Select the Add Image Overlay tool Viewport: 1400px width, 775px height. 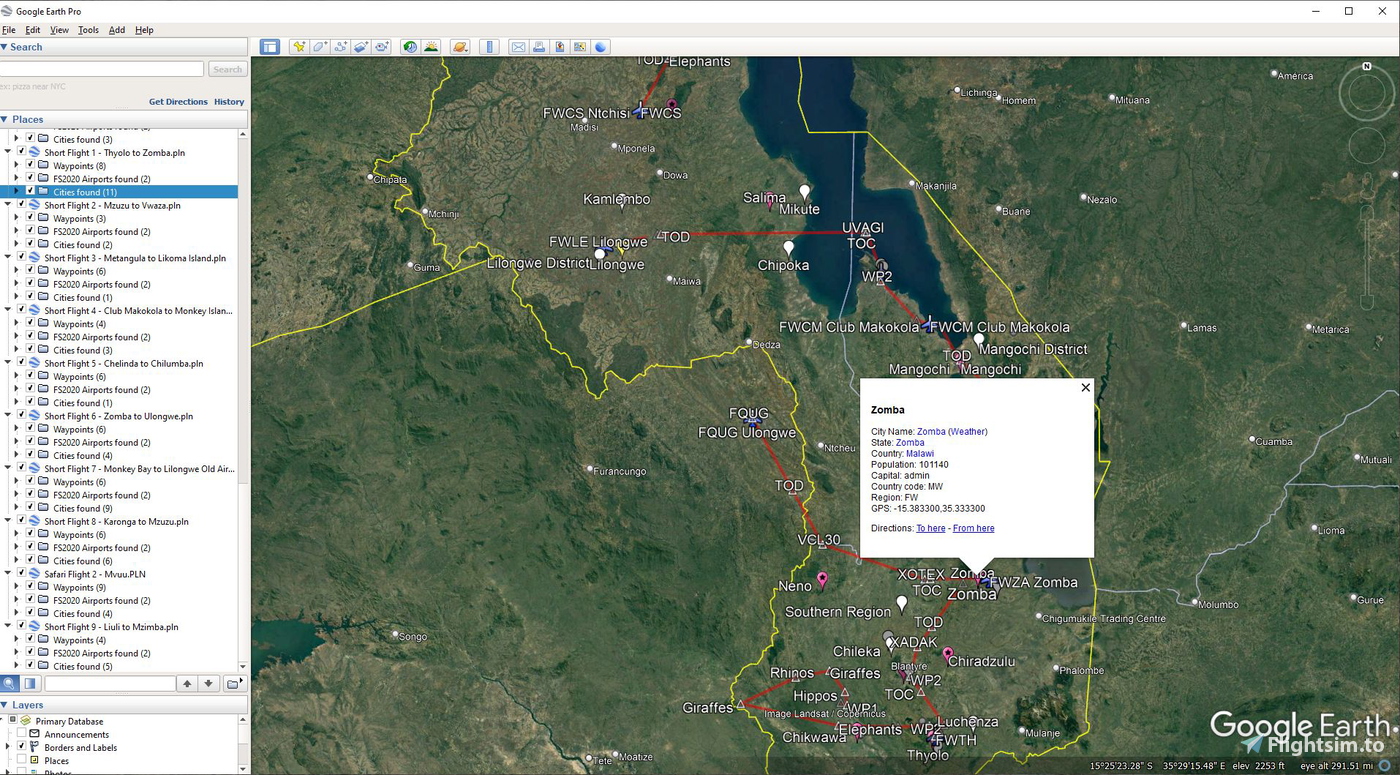pos(361,47)
